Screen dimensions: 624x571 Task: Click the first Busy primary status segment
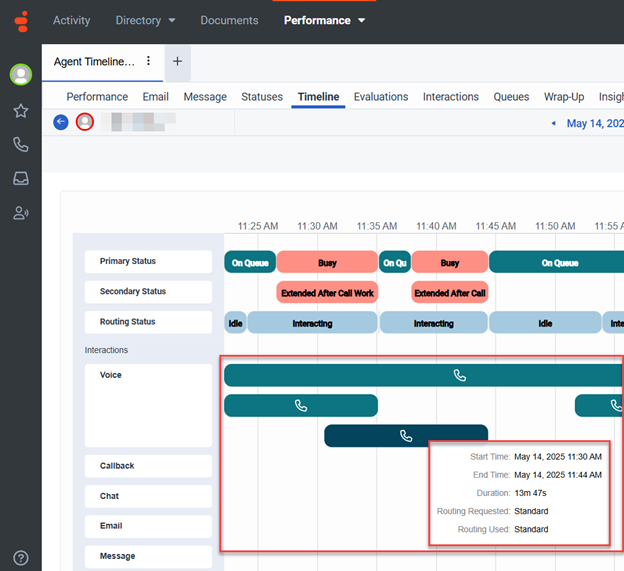point(327,263)
